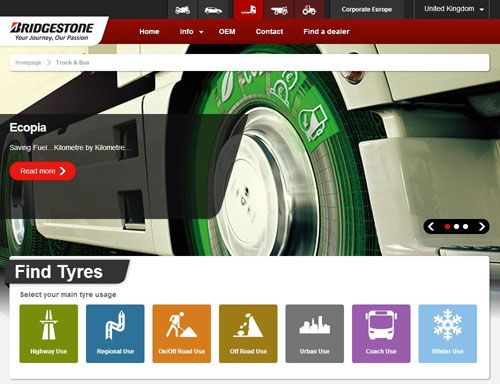The width and height of the screenshot is (500, 384).
Task: Choose the Highway Use tile
Action: (x=49, y=333)
